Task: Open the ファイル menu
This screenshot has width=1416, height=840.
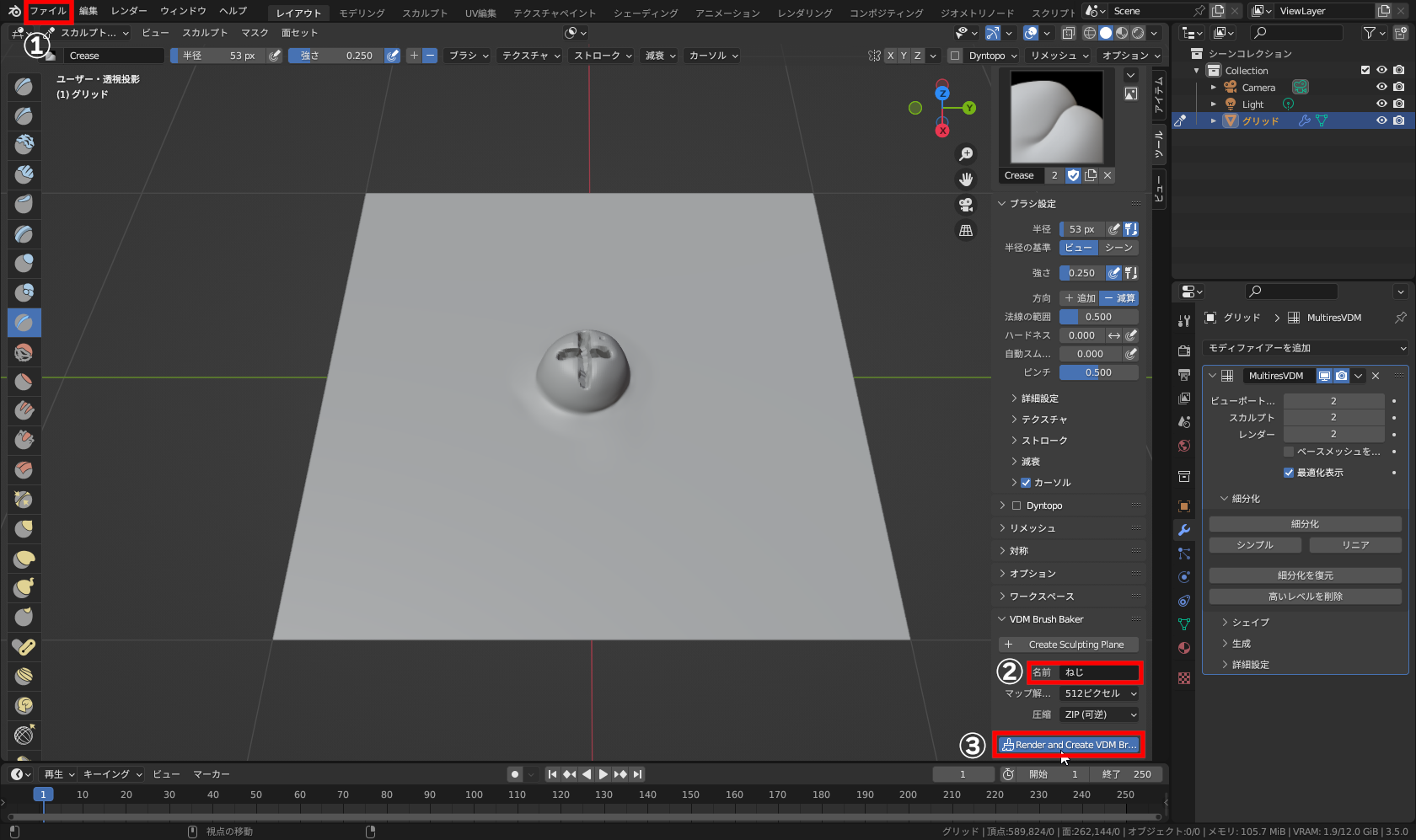Action: point(48,11)
